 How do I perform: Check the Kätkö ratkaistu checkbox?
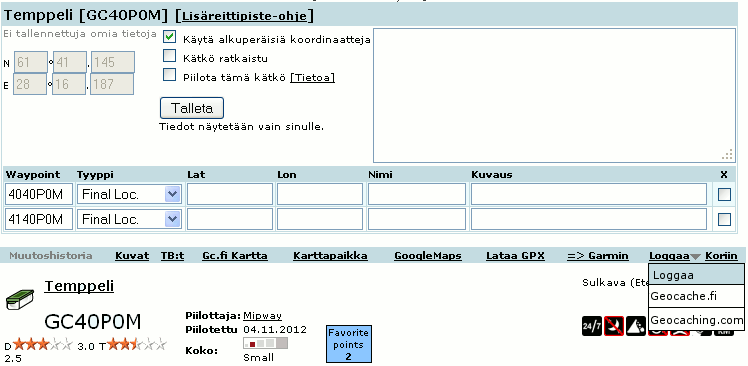169,56
